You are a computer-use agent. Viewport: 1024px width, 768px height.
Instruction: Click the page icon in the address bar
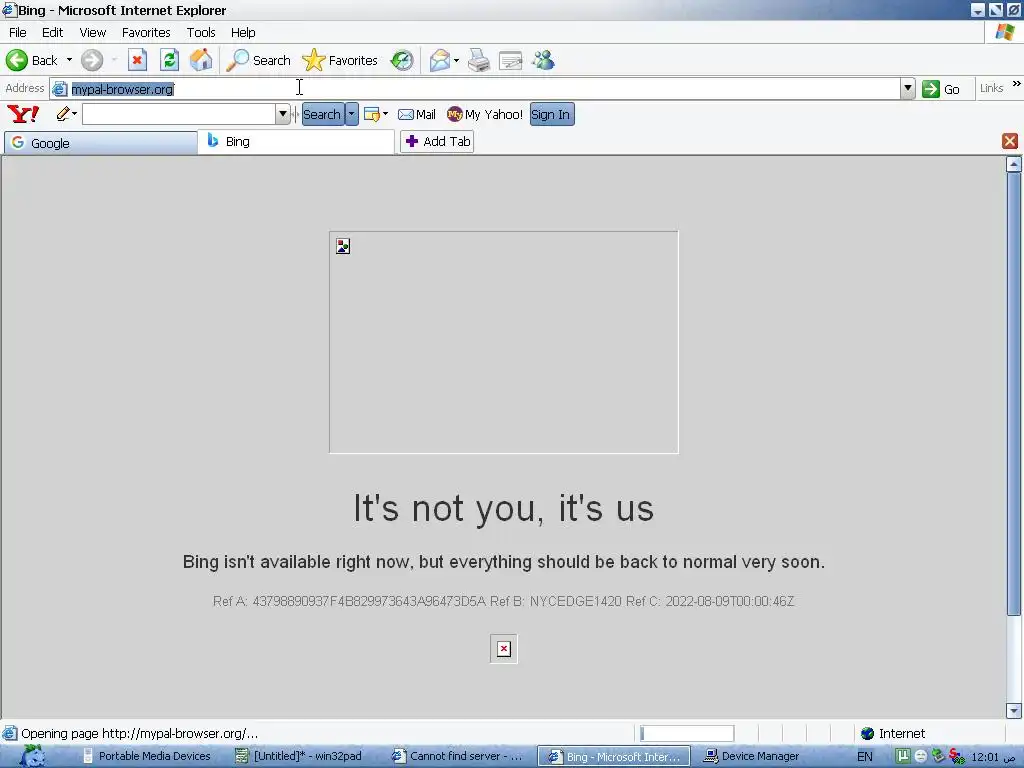click(x=60, y=89)
